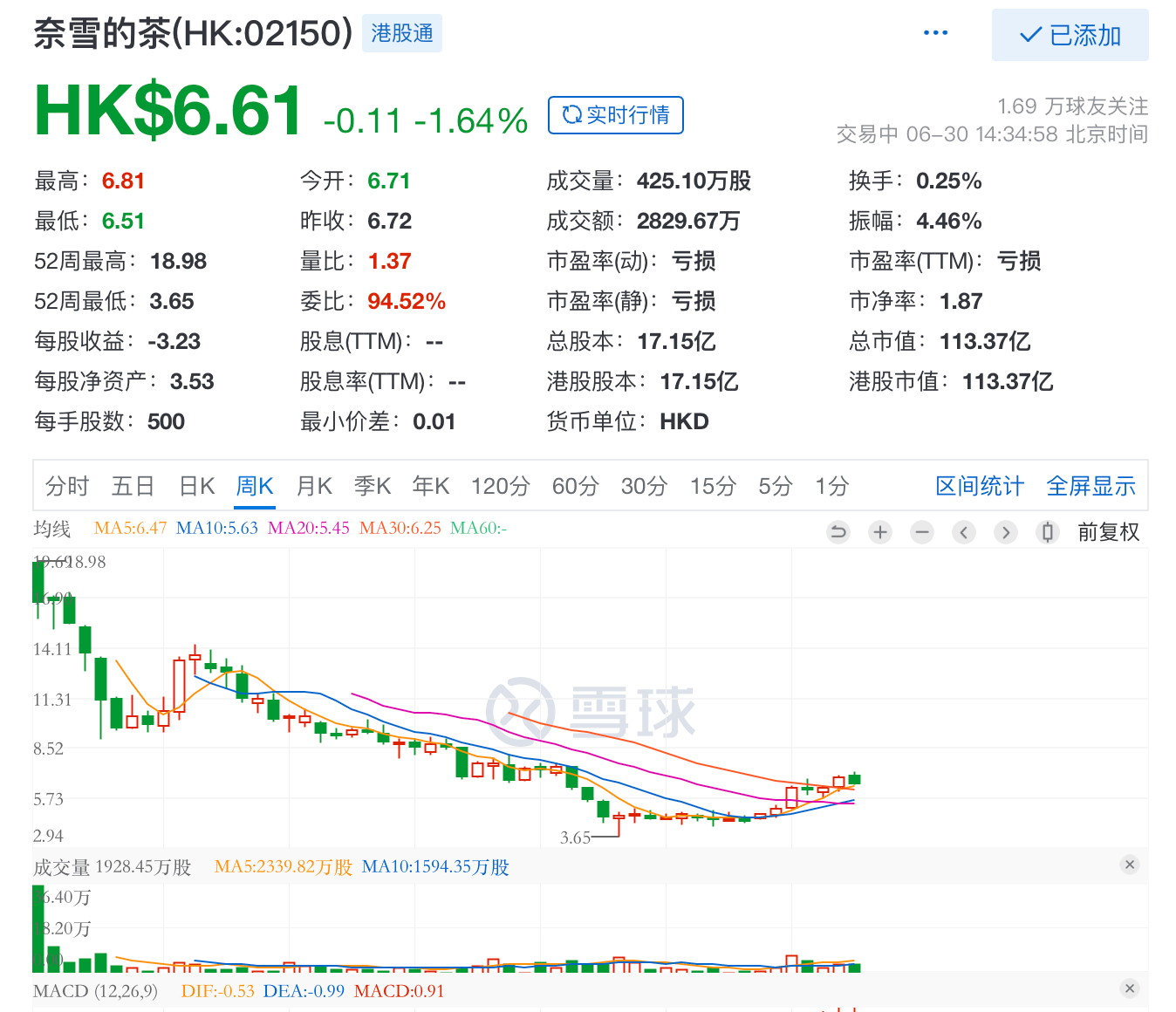Click the 52周最高 value 18.98
Screen dimensions: 1176x1012
178,261
